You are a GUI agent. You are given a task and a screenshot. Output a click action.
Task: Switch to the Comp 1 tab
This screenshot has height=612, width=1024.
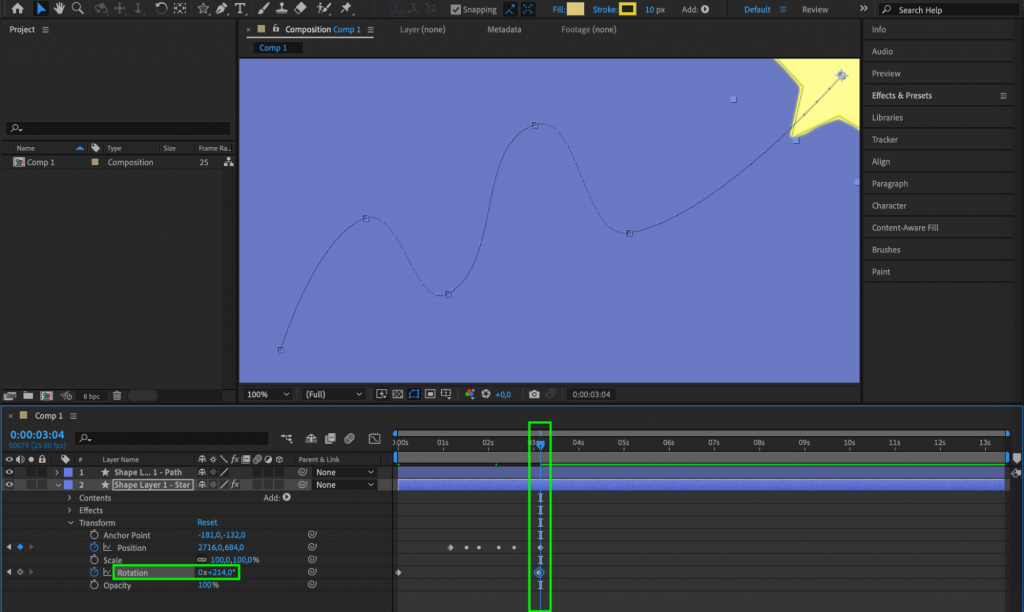point(275,47)
